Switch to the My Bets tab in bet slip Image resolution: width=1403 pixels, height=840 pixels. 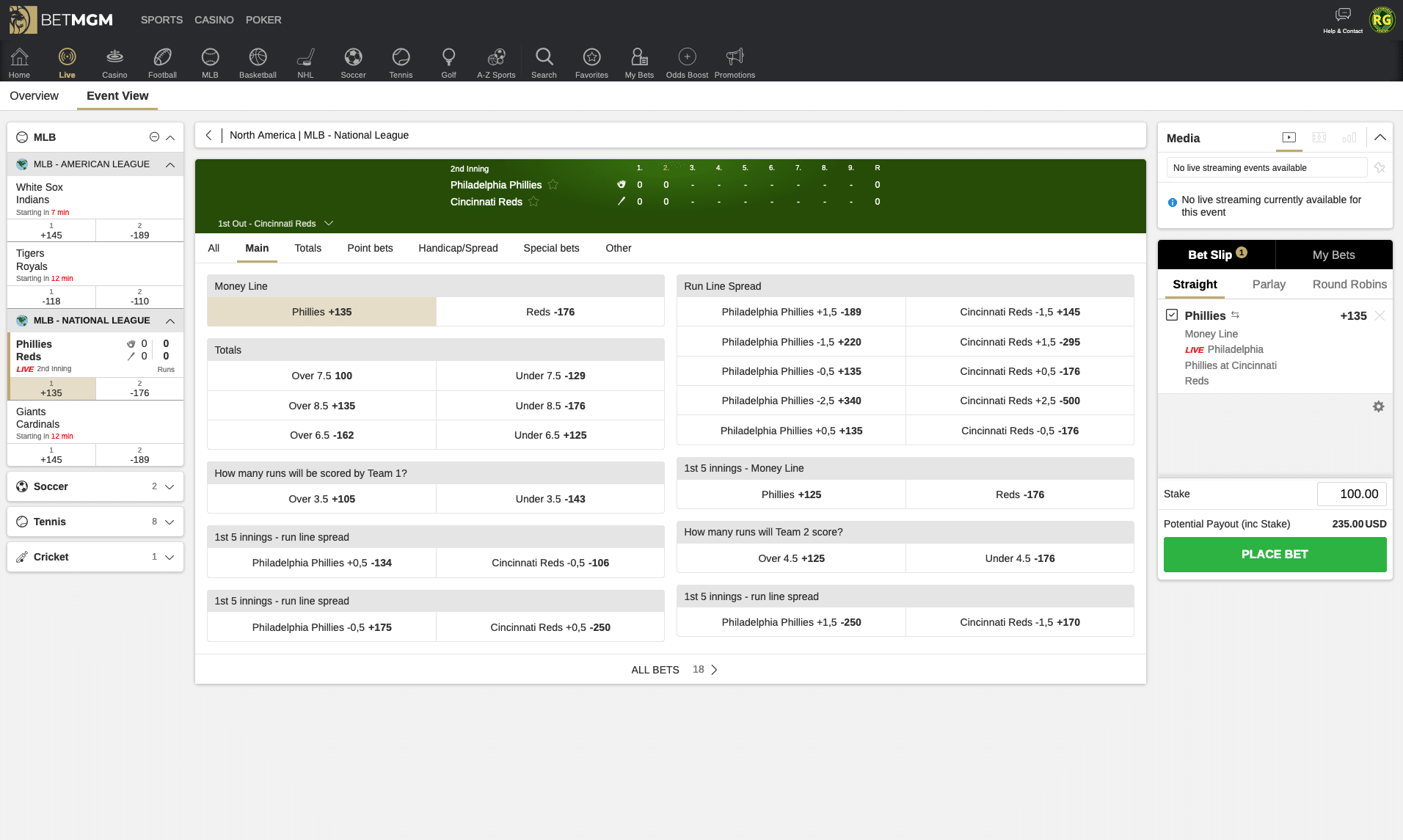[1333, 255]
